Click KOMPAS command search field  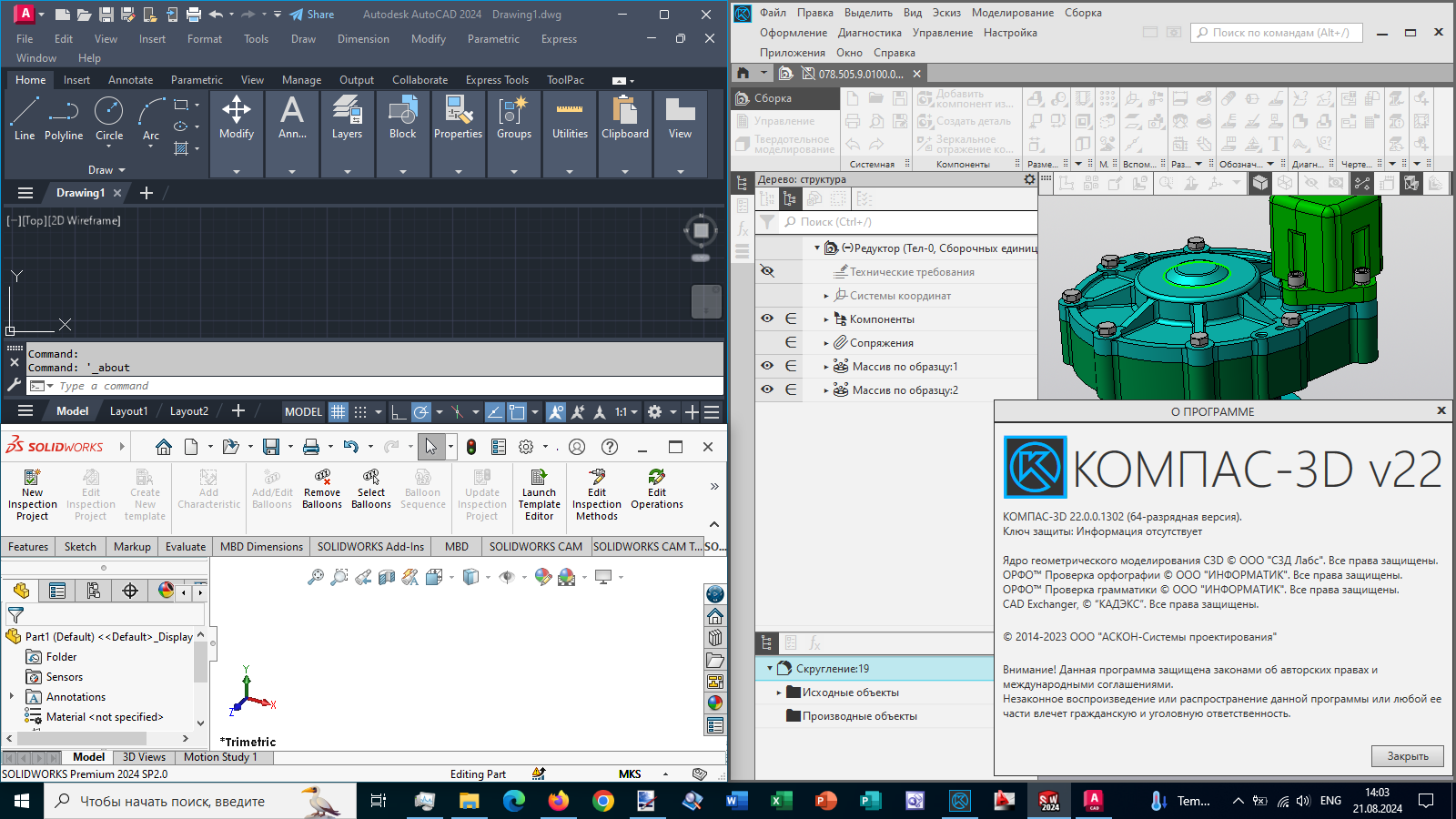pyautogui.click(x=1277, y=33)
